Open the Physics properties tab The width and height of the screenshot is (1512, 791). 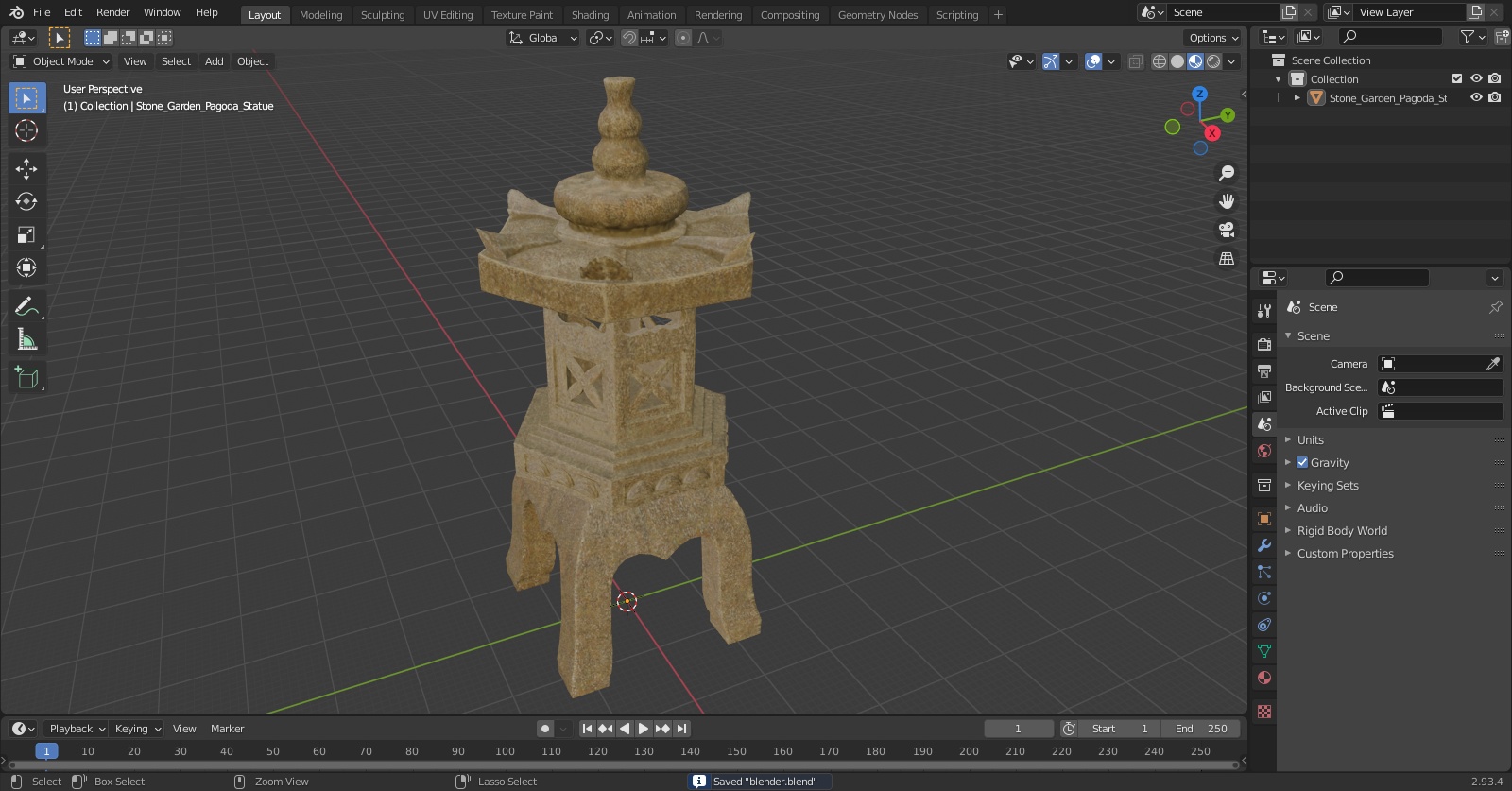[1263, 598]
